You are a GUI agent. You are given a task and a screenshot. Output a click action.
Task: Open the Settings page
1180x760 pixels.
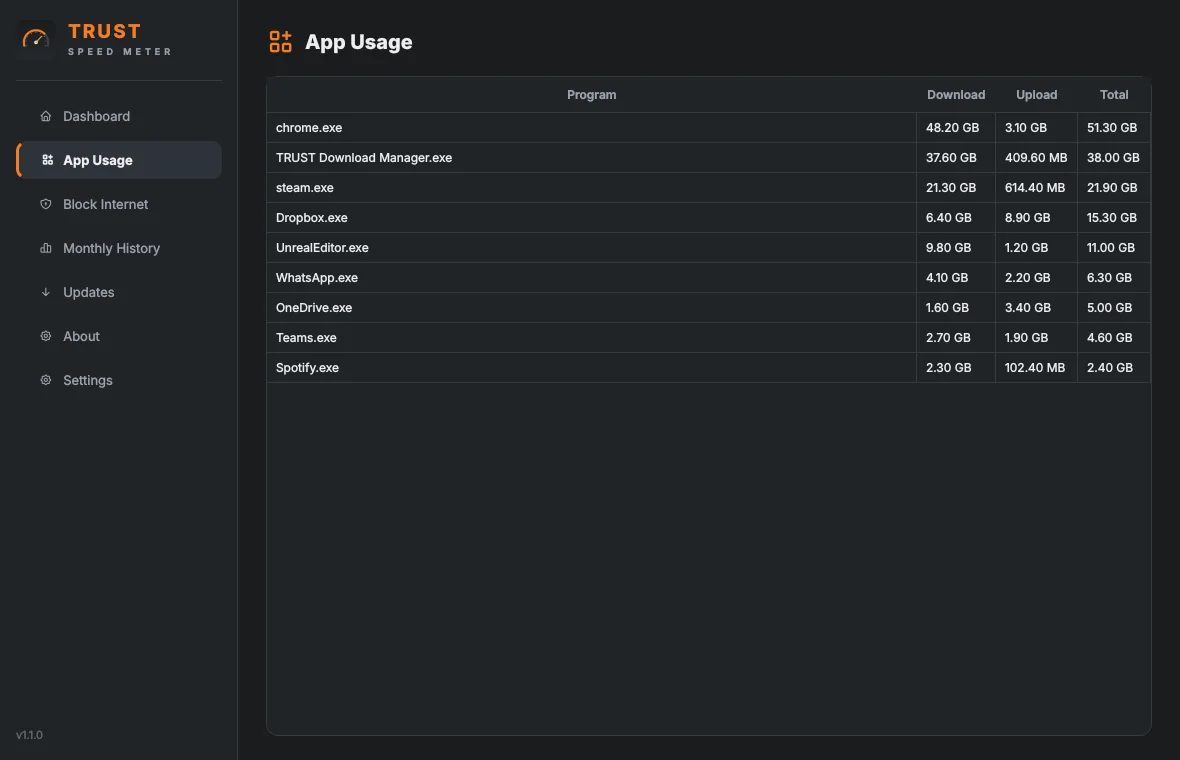[x=119, y=380]
